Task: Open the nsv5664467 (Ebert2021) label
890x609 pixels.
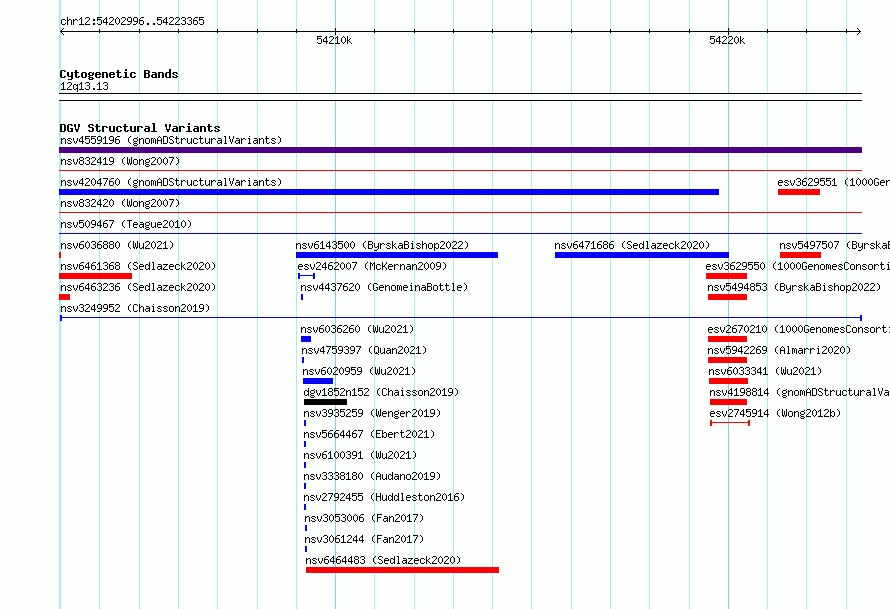Action: point(369,434)
